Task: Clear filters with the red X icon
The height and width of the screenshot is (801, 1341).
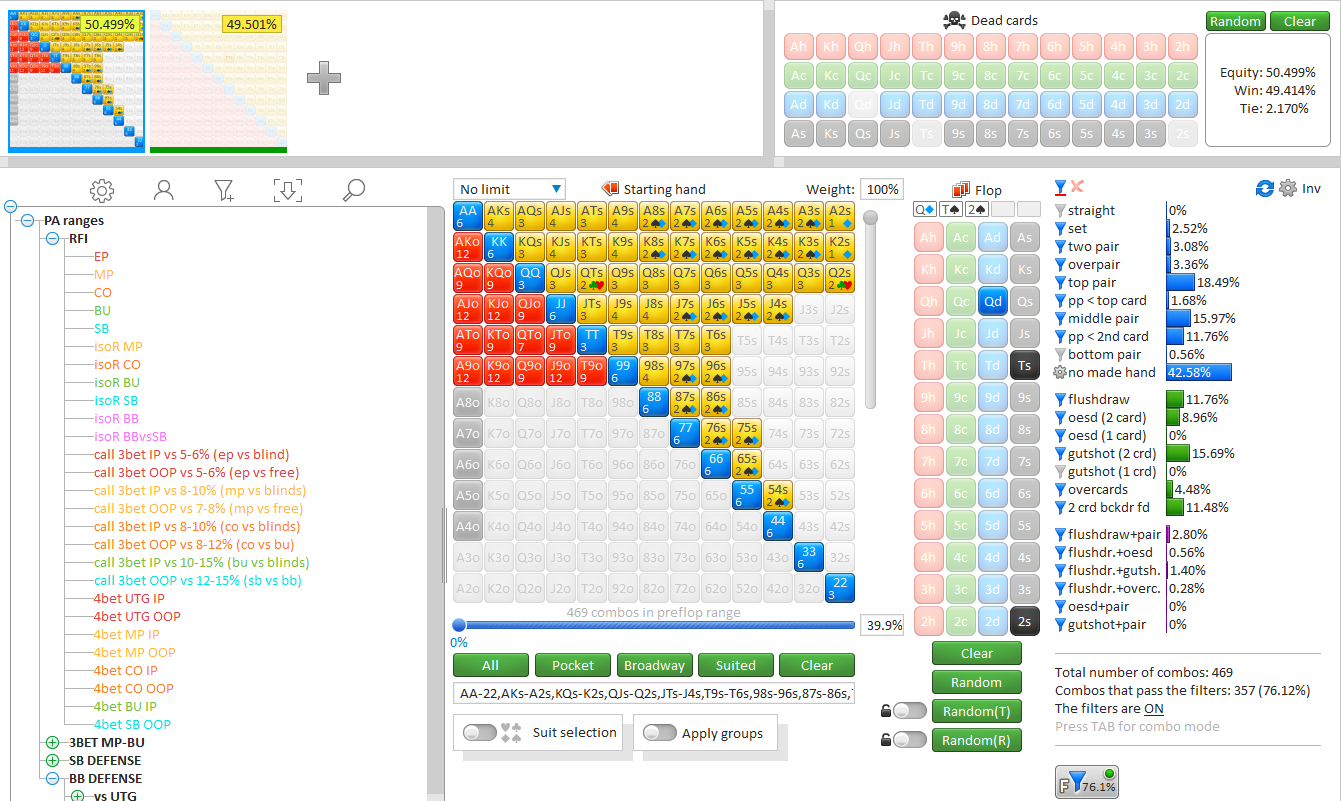Action: (1077, 187)
